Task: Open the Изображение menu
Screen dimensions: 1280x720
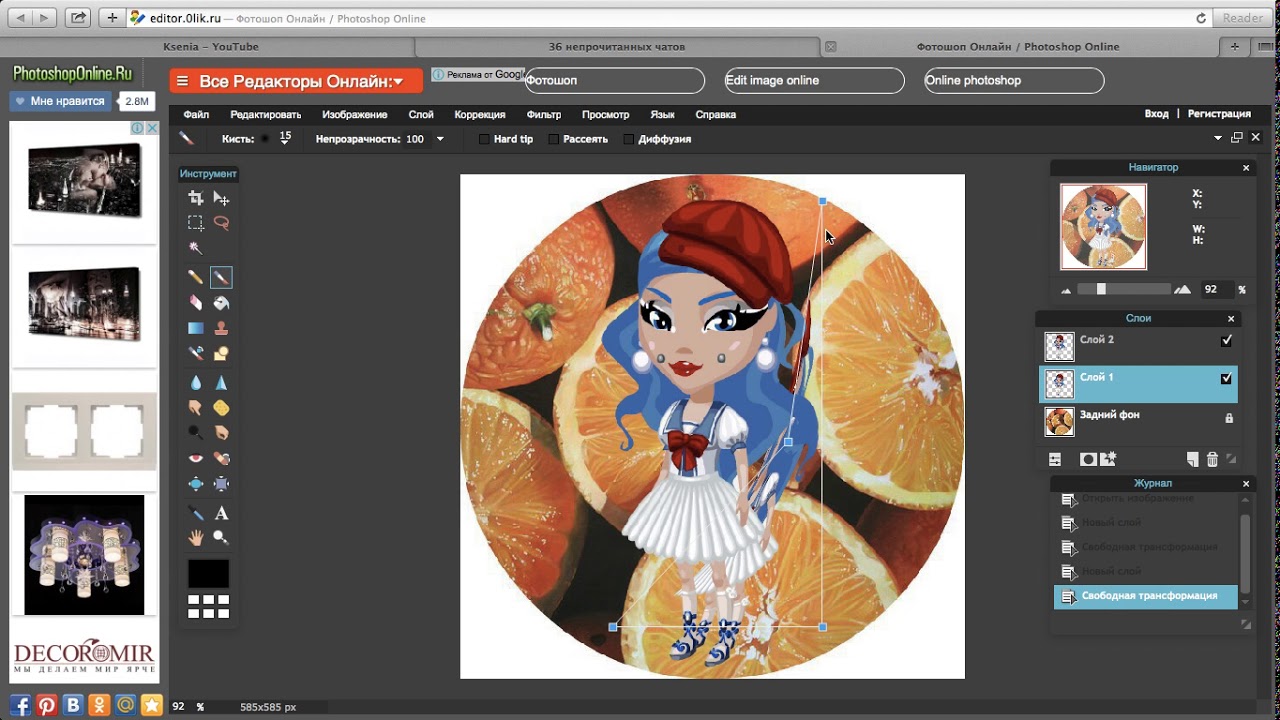Action: click(354, 115)
